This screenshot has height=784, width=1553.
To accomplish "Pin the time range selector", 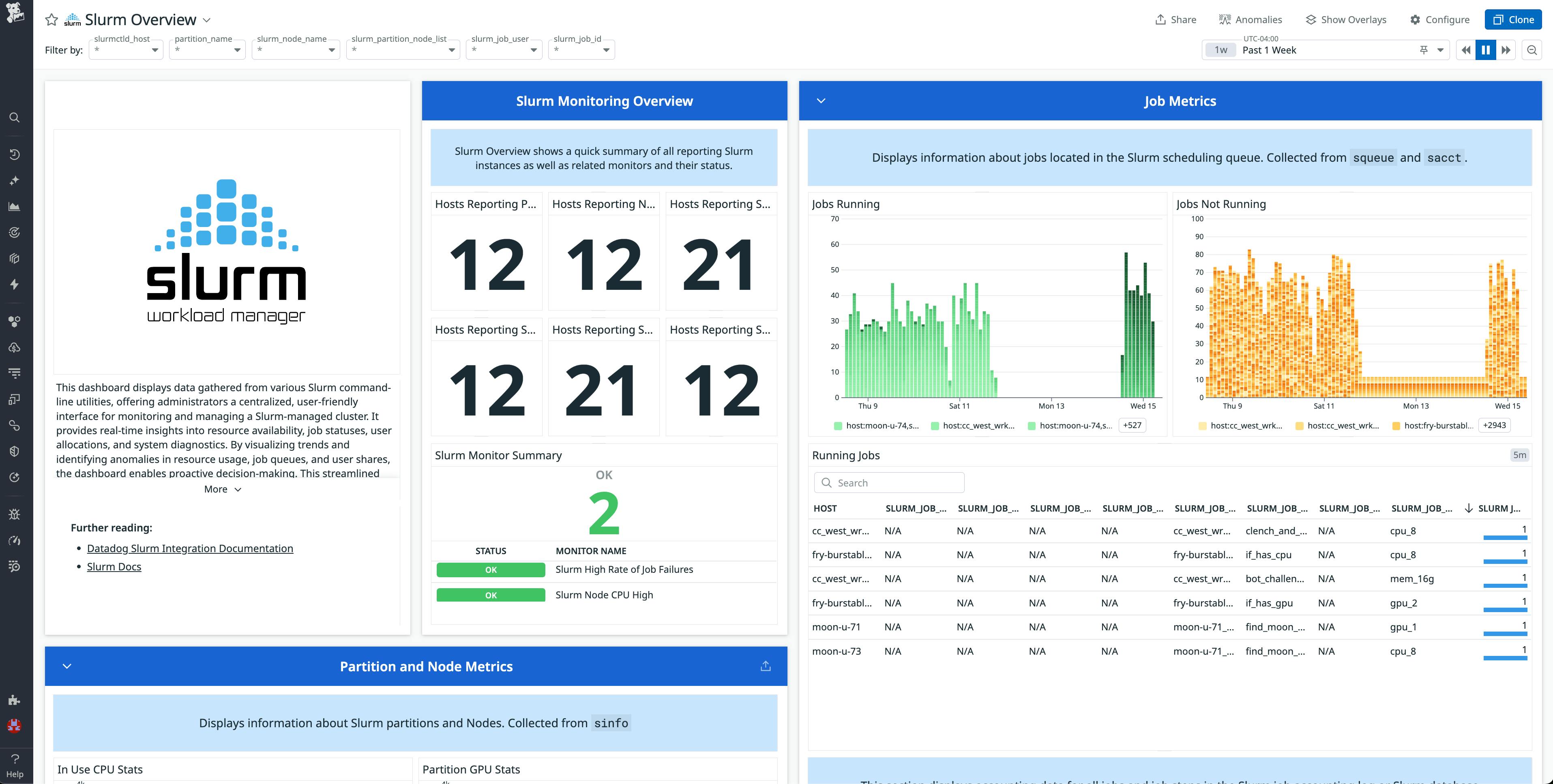I will (x=1423, y=50).
